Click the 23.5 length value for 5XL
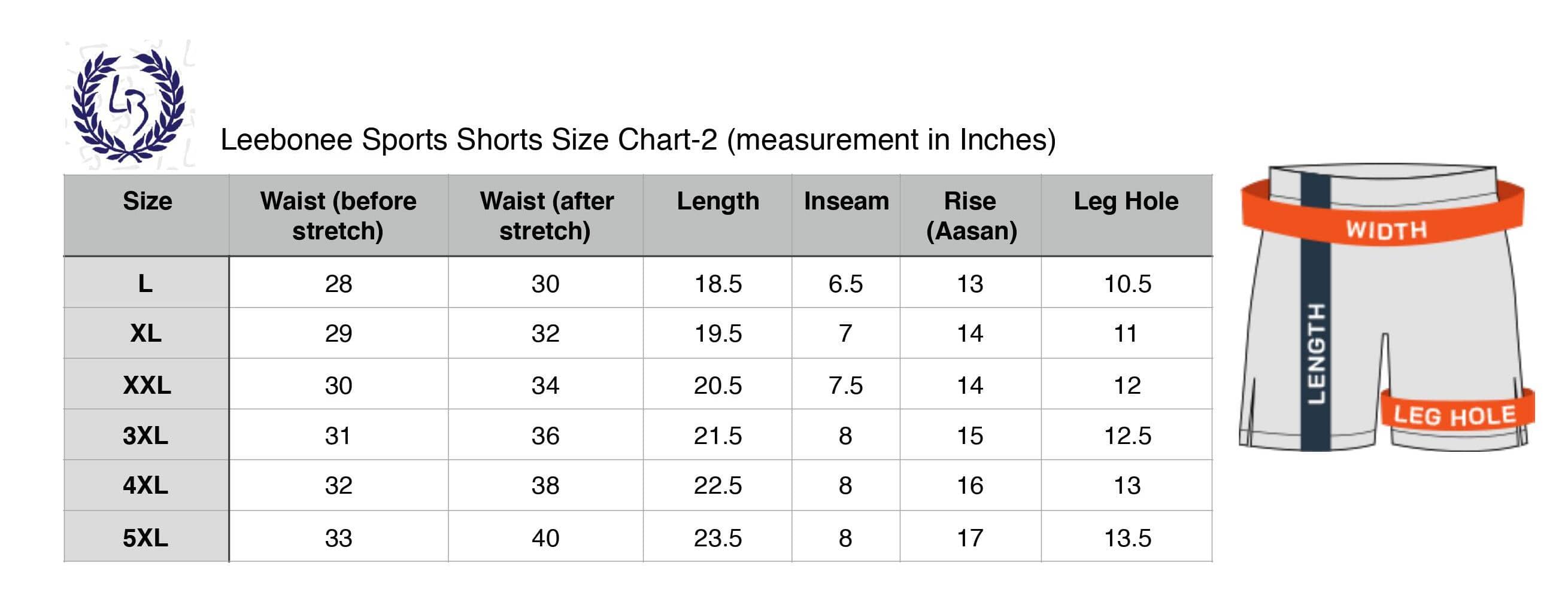This screenshot has height=608, width=1568. (x=718, y=538)
